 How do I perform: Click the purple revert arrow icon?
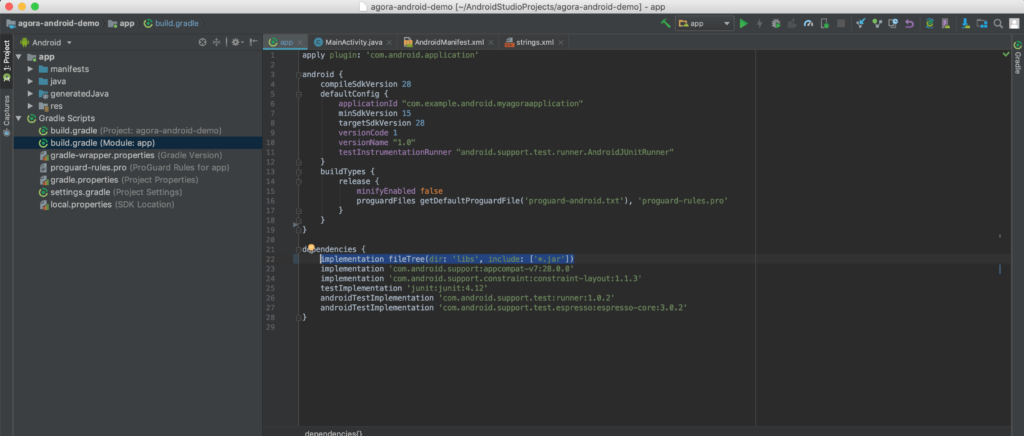(x=909, y=23)
